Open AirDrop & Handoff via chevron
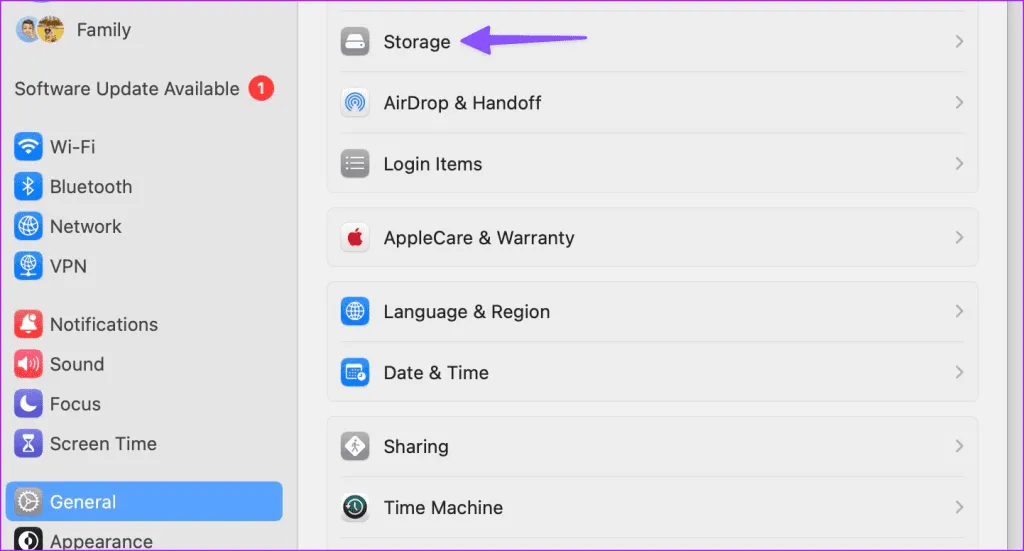The height and width of the screenshot is (551, 1024). click(x=959, y=103)
